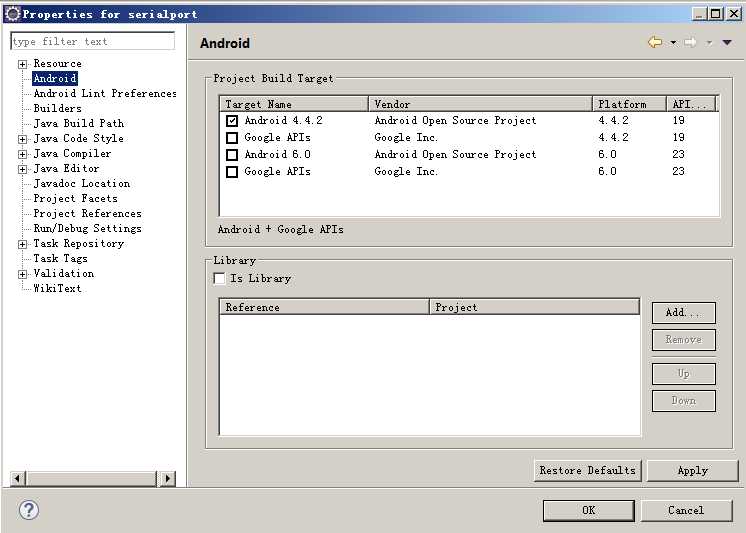
Task: Click the Reference column header
Action: click(x=324, y=307)
